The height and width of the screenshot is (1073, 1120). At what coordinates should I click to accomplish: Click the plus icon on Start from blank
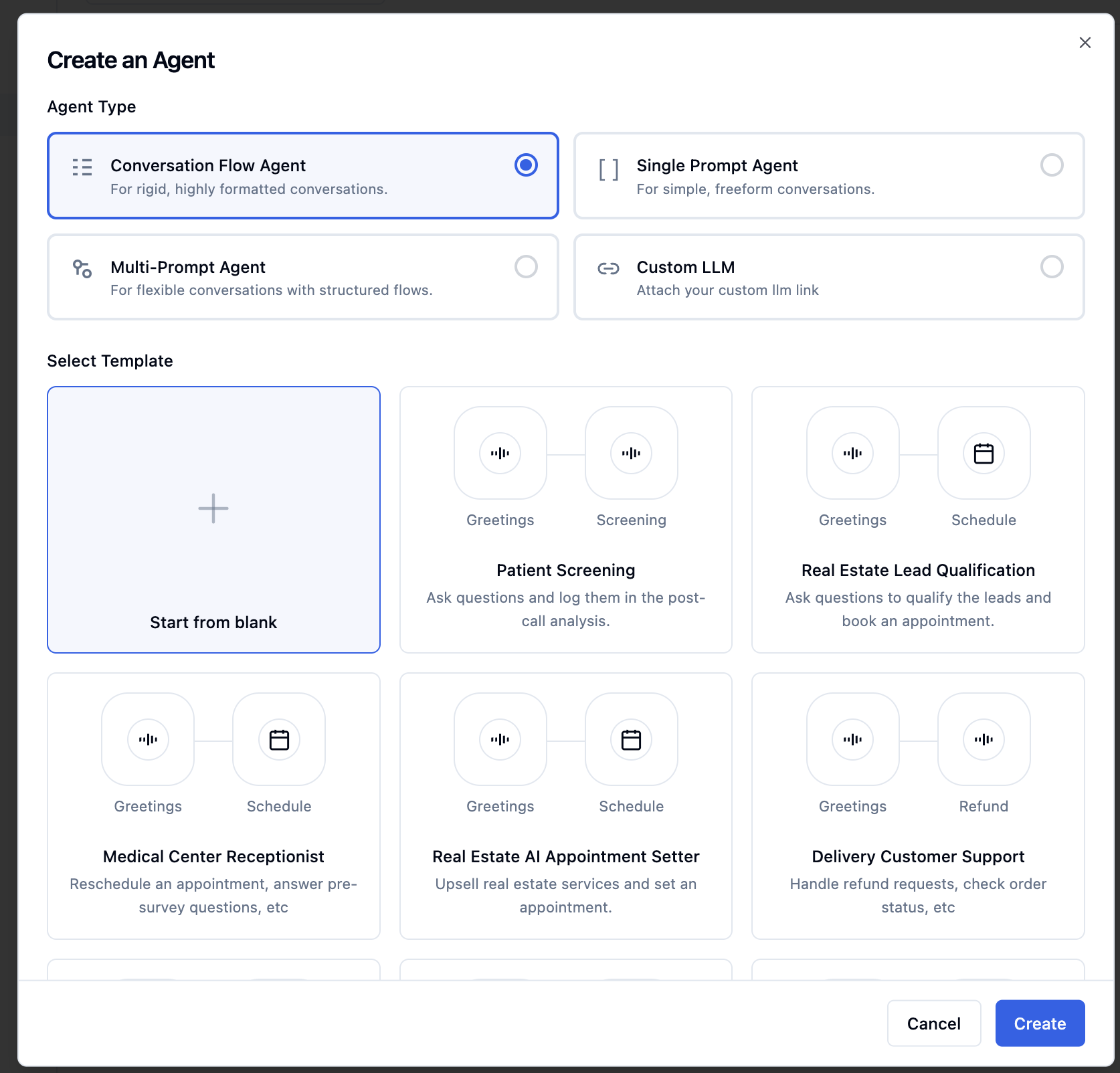[x=213, y=508]
